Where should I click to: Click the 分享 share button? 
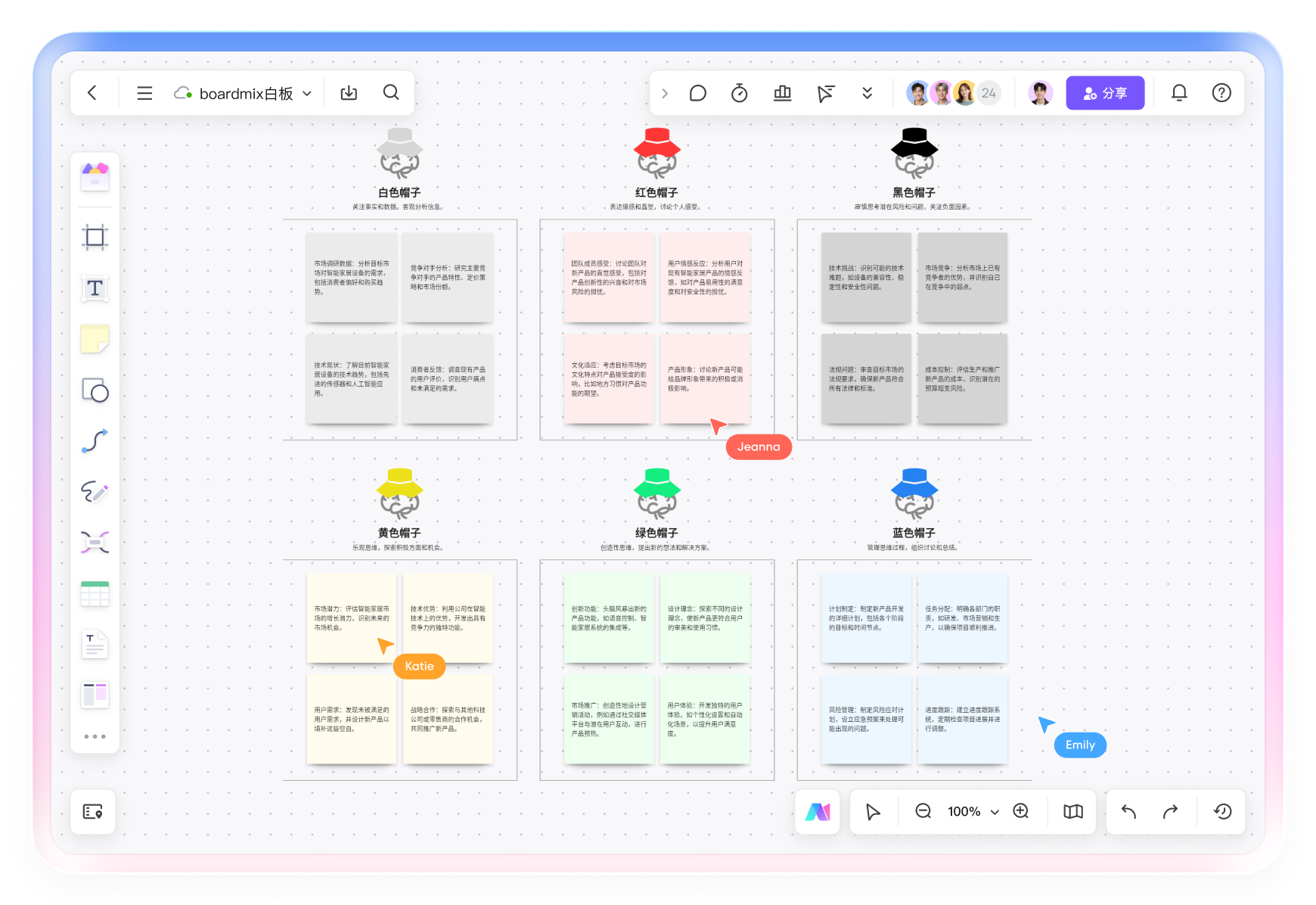[x=1105, y=93]
